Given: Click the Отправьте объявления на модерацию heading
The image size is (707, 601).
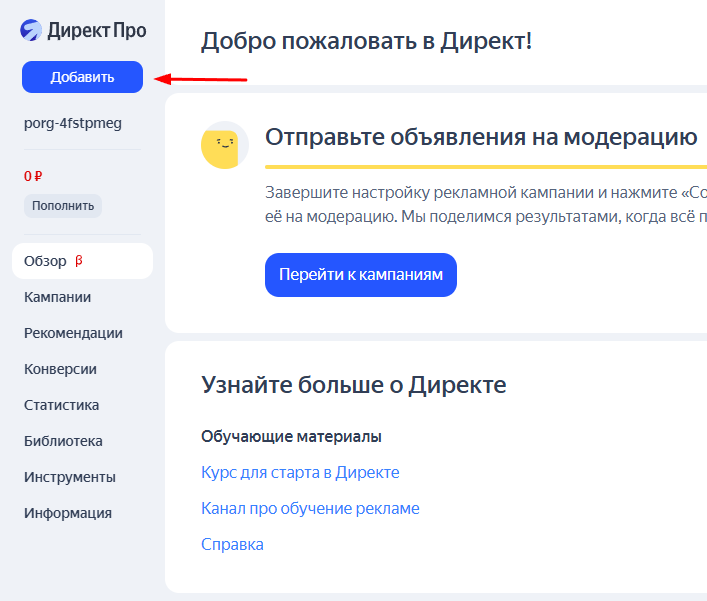Looking at the screenshot, I should point(480,137).
